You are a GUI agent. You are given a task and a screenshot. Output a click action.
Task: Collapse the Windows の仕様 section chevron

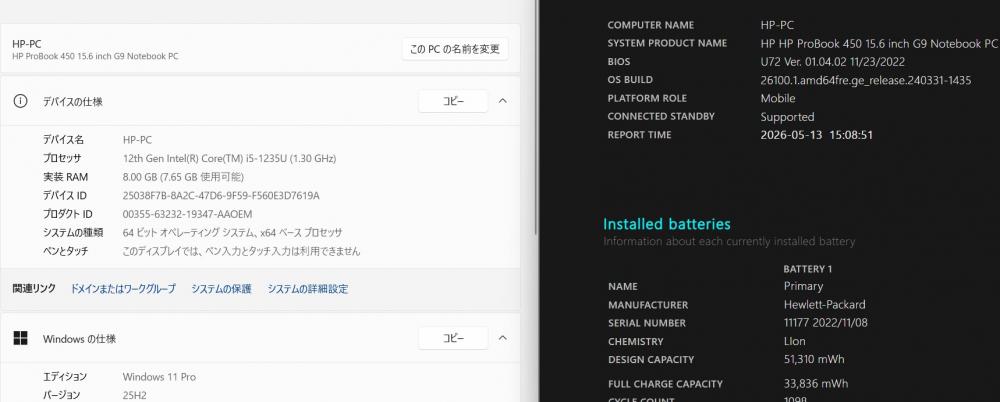[x=503, y=338]
